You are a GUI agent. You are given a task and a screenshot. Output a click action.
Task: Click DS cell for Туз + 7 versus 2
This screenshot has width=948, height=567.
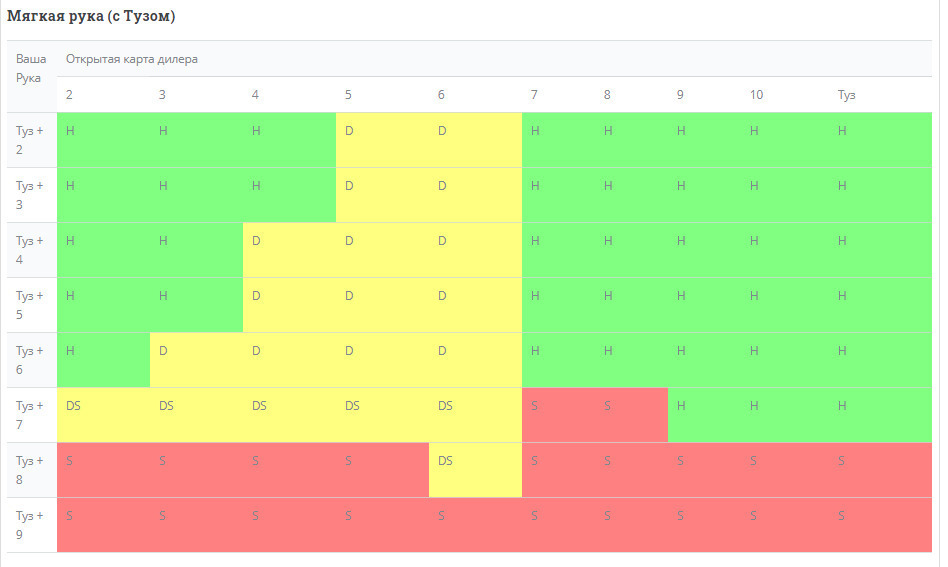click(x=103, y=415)
